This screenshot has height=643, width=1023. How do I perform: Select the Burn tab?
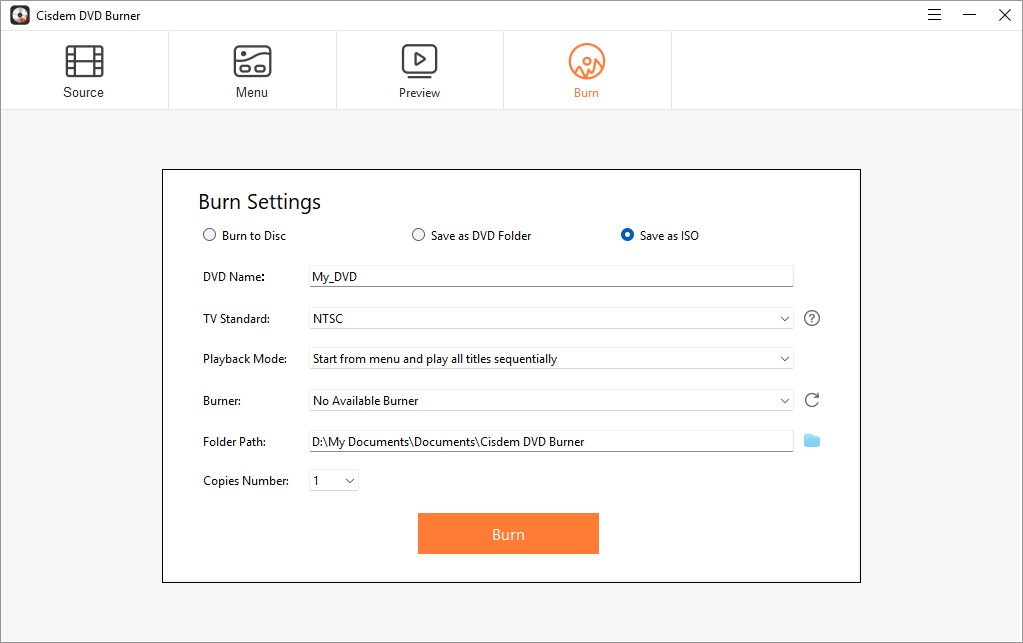point(587,70)
